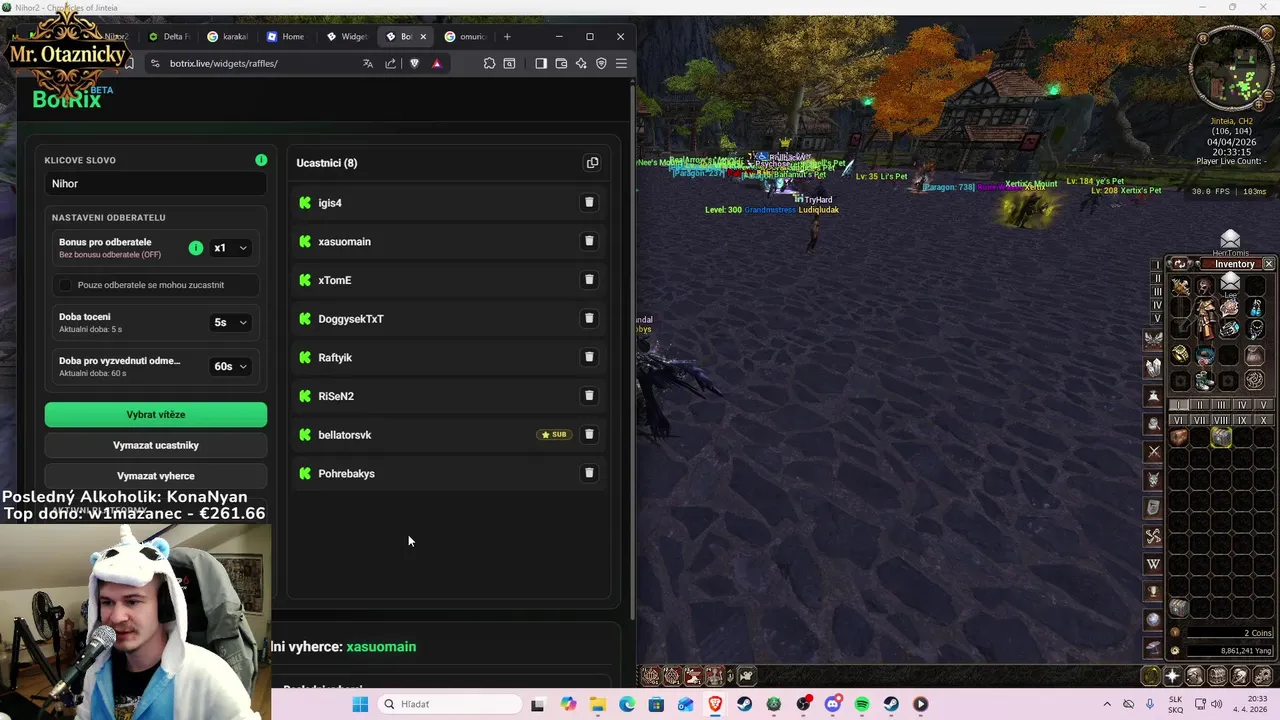The height and width of the screenshot is (720, 1280).
Task: Remove bellatorsvk with the trash icon
Action: point(589,434)
